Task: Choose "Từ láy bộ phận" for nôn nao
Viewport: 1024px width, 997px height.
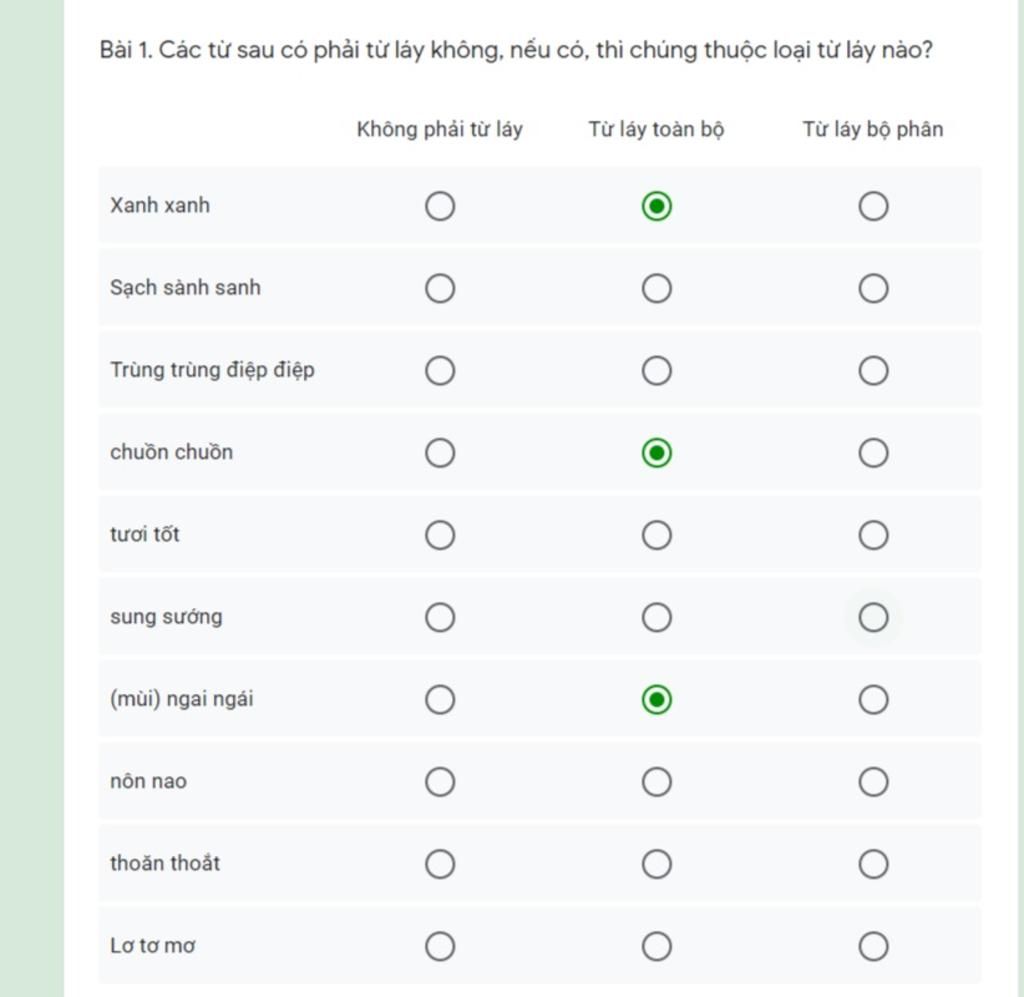Action: 873,782
